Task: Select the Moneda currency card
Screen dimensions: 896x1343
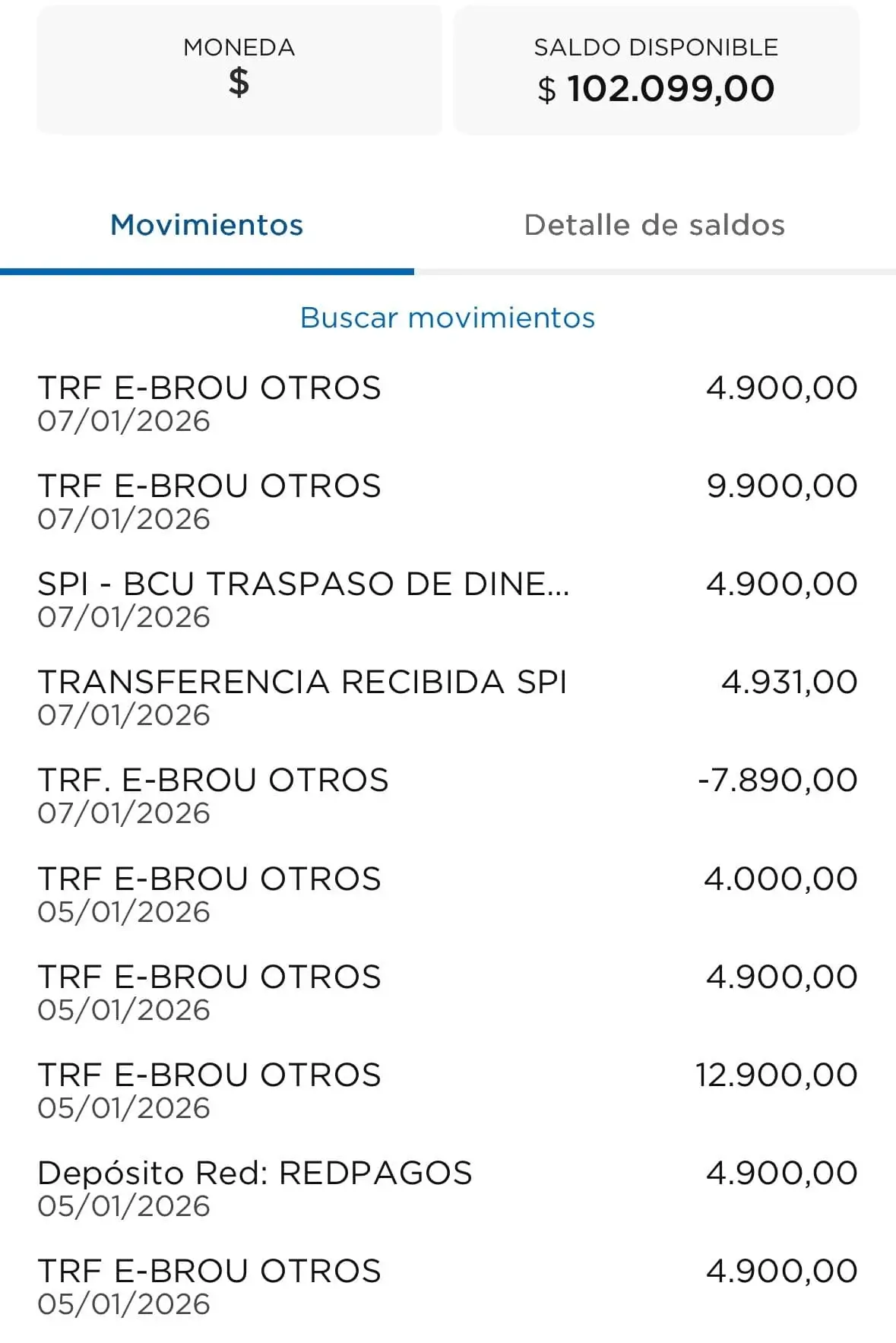Action: tap(239, 70)
